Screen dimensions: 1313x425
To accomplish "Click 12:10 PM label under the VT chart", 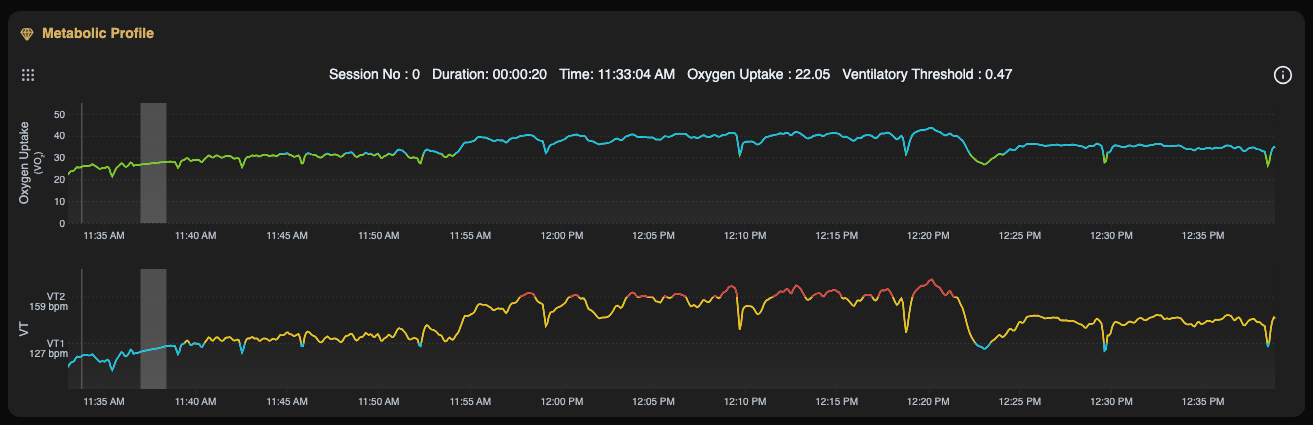I will (x=745, y=401).
